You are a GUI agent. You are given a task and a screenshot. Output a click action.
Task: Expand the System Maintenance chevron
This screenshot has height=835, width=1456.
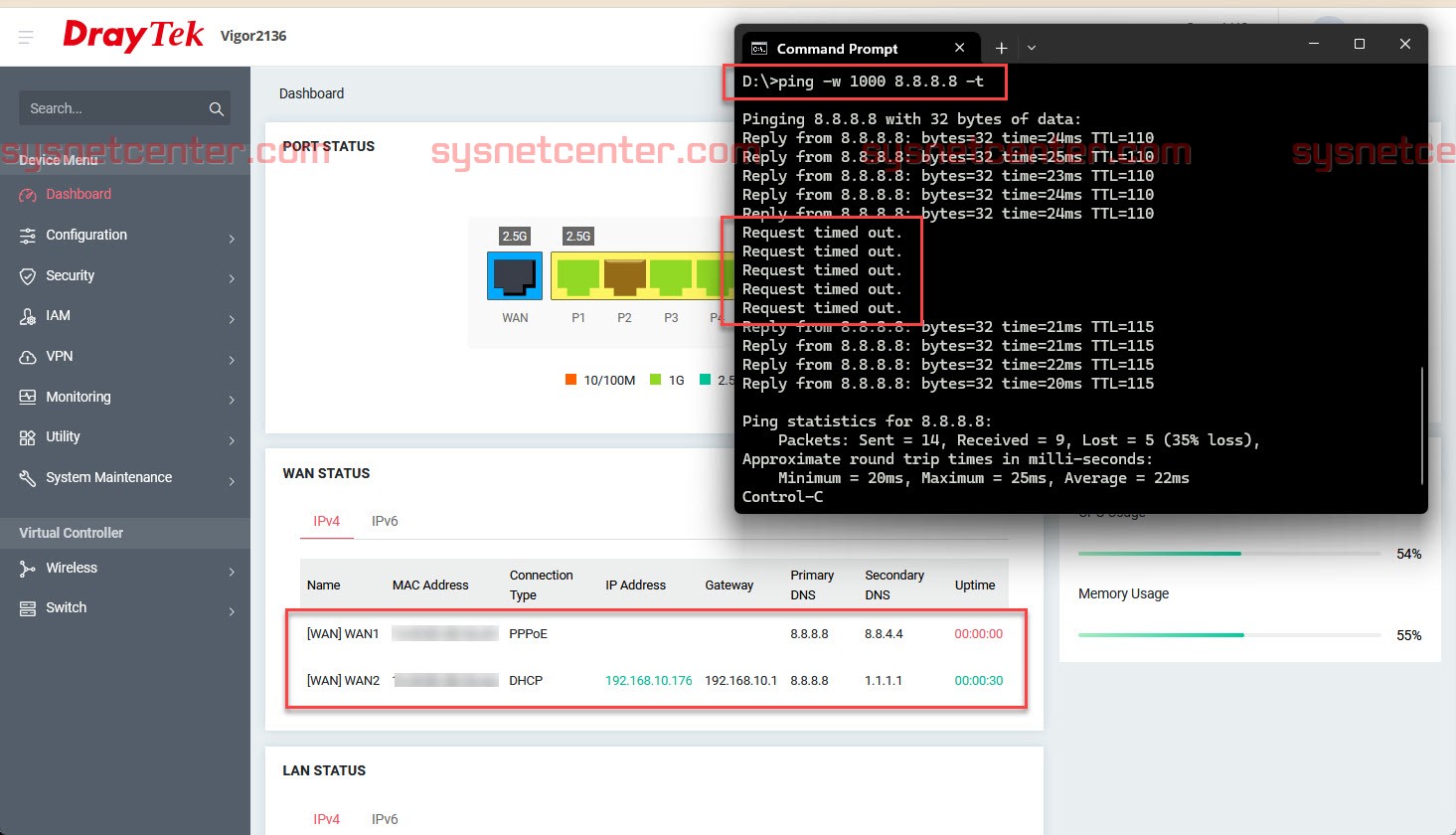(232, 481)
